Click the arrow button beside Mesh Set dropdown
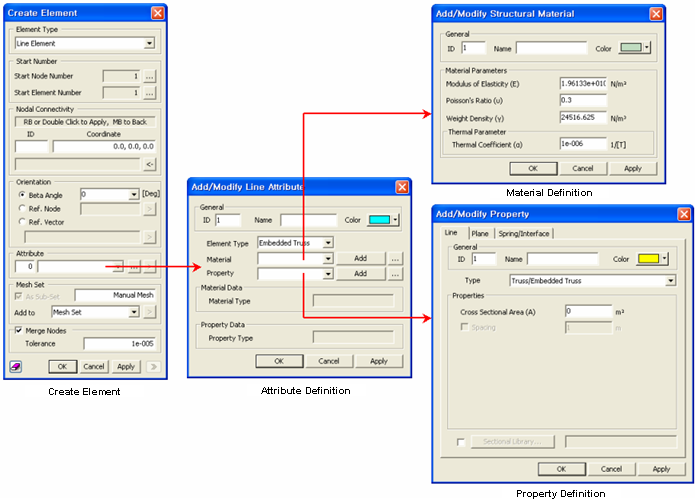The width and height of the screenshot is (700, 503). [150, 312]
